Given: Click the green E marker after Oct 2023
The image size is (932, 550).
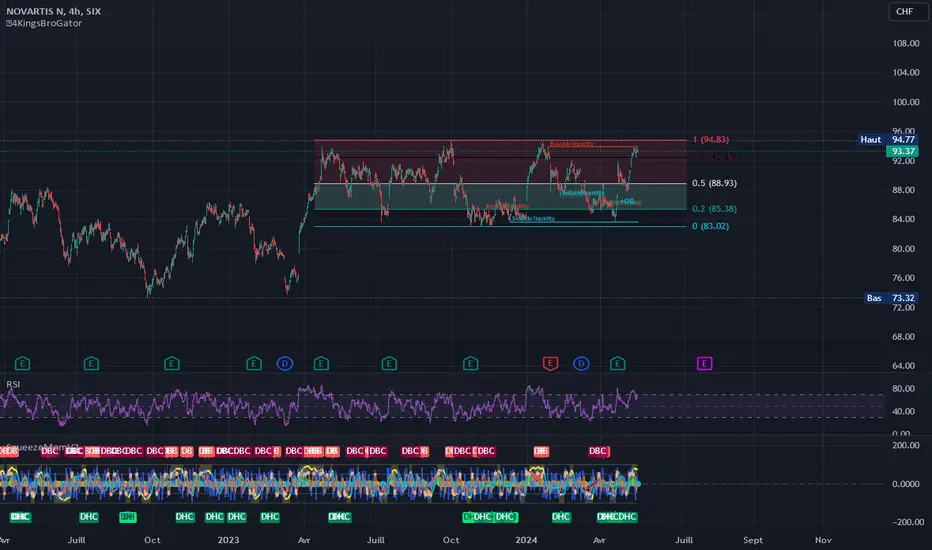Looking at the screenshot, I should tap(471, 363).
